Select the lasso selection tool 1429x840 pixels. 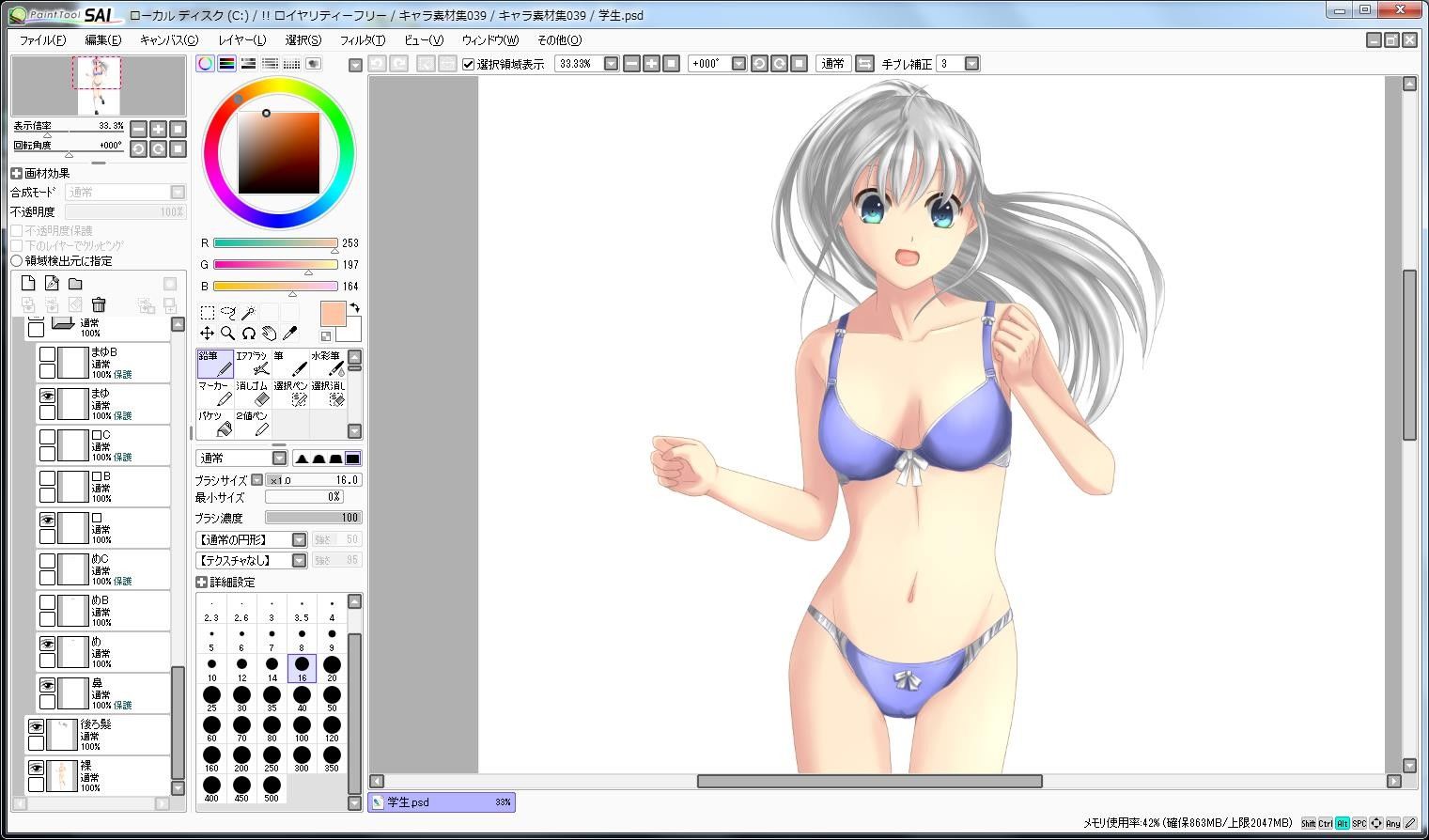tap(228, 312)
